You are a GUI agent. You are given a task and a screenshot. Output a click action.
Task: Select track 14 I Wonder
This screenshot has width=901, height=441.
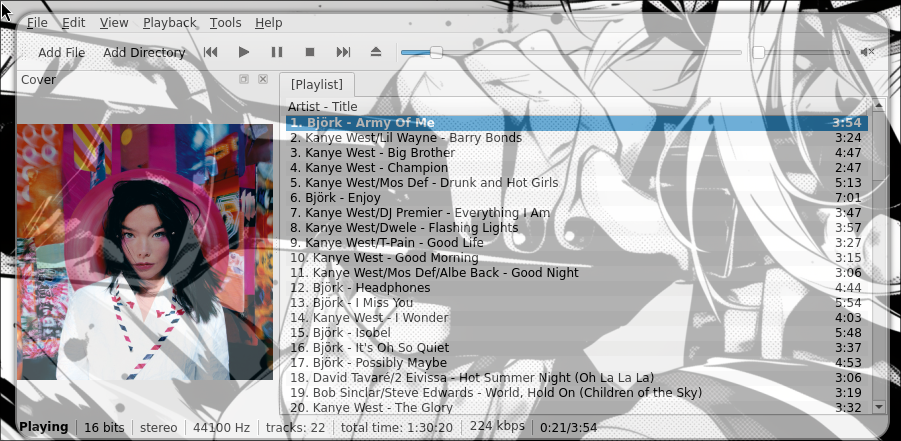point(577,317)
